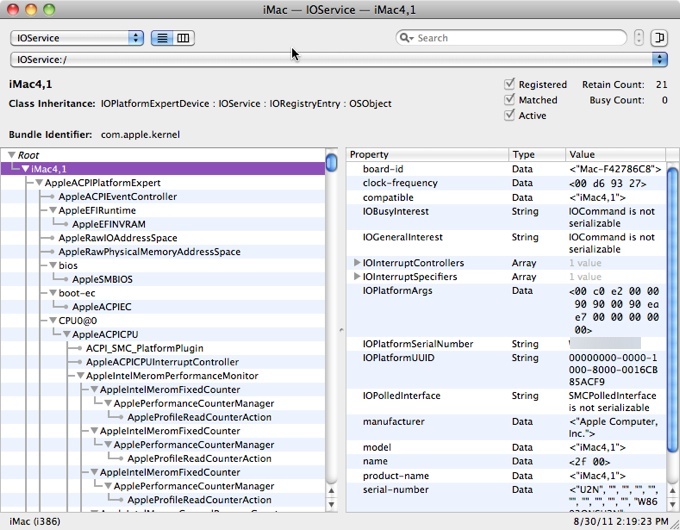Toggle the Matched checkbox
680x530 pixels.
[x=510, y=100]
